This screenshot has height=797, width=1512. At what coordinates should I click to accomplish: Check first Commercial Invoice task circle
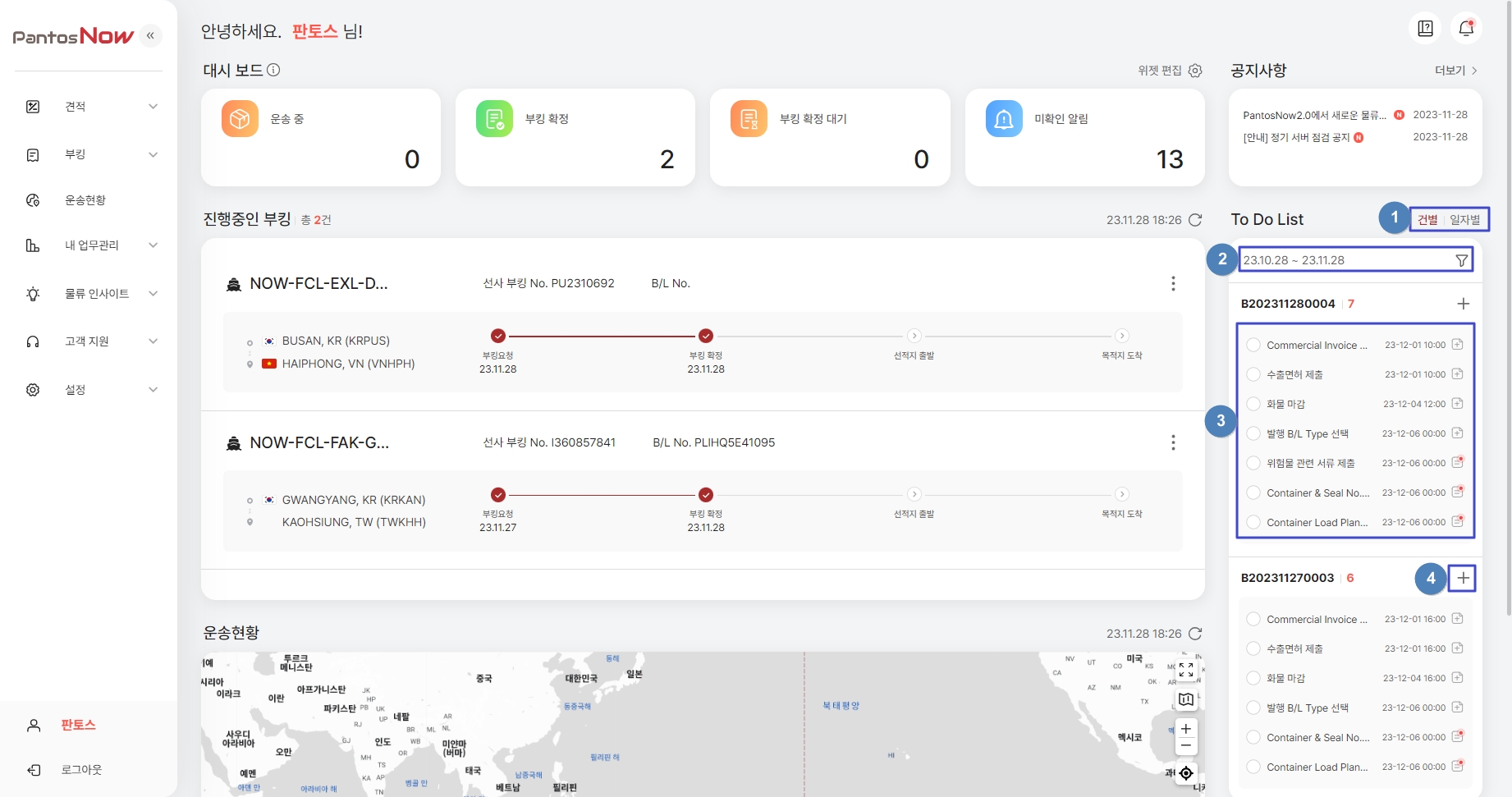(1253, 345)
